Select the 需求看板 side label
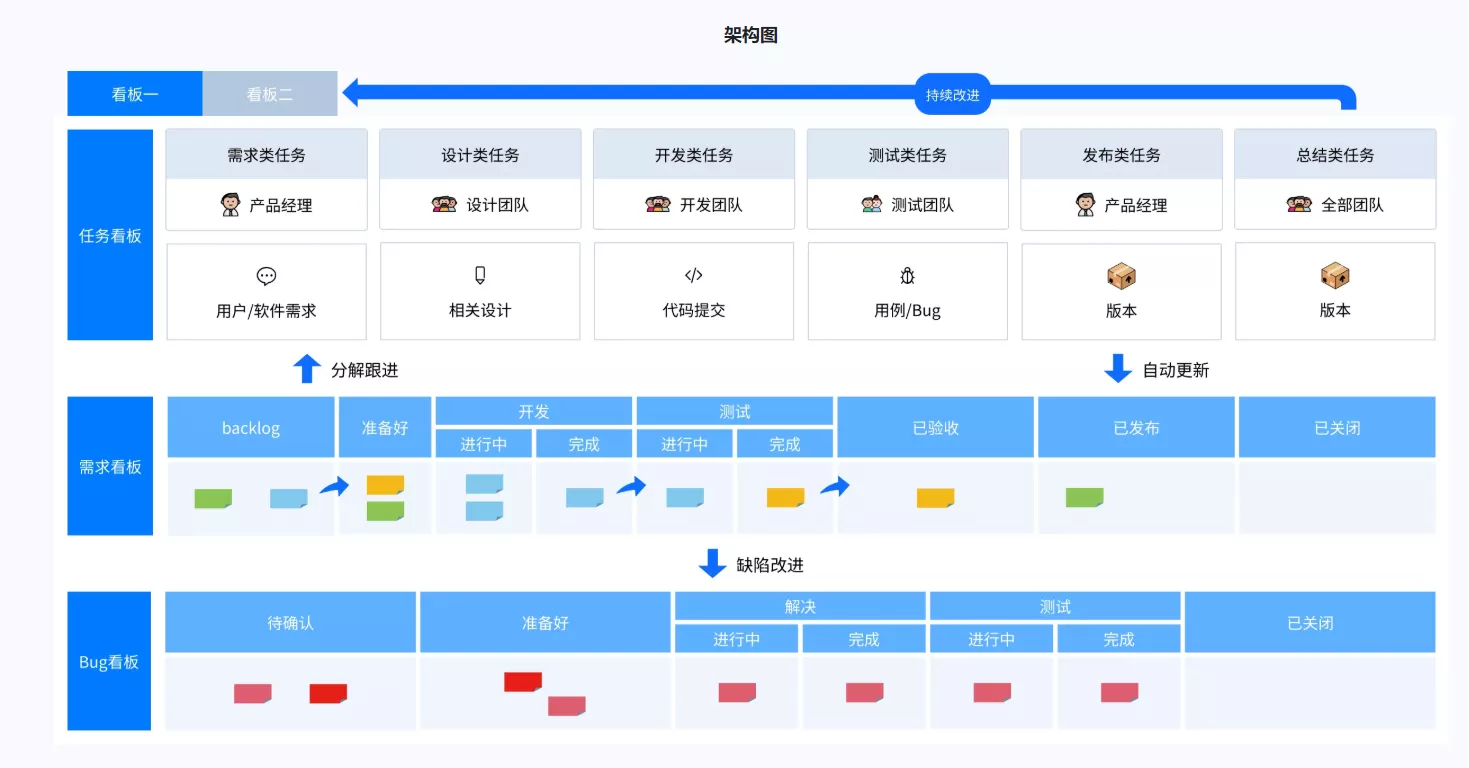The height and width of the screenshot is (768, 1469). pyautogui.click(x=110, y=466)
